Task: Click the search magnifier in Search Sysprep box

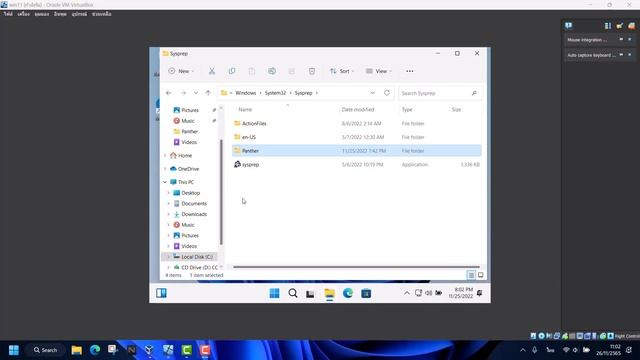Action: point(474,93)
